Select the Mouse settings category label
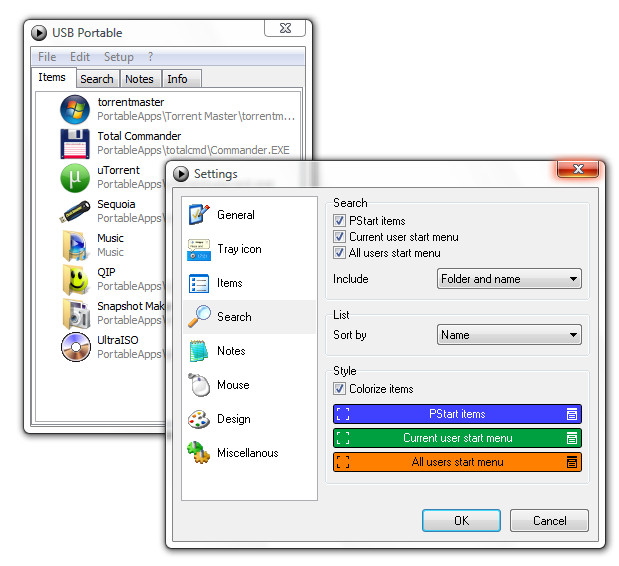The width and height of the screenshot is (619, 566). click(x=233, y=385)
